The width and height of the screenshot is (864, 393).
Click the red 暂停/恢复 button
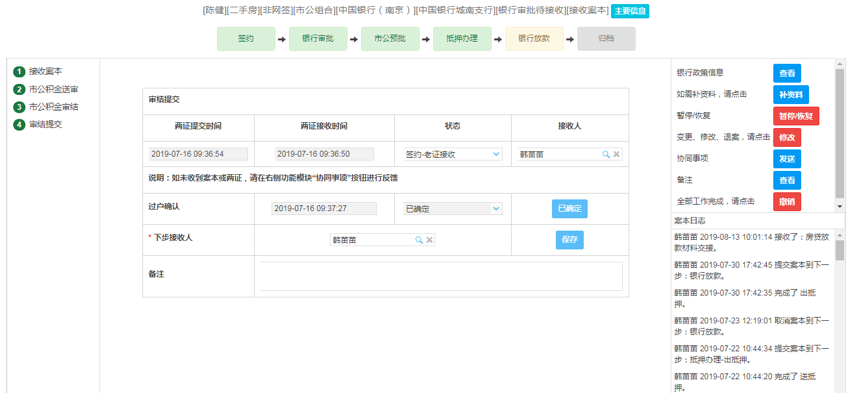pos(796,116)
